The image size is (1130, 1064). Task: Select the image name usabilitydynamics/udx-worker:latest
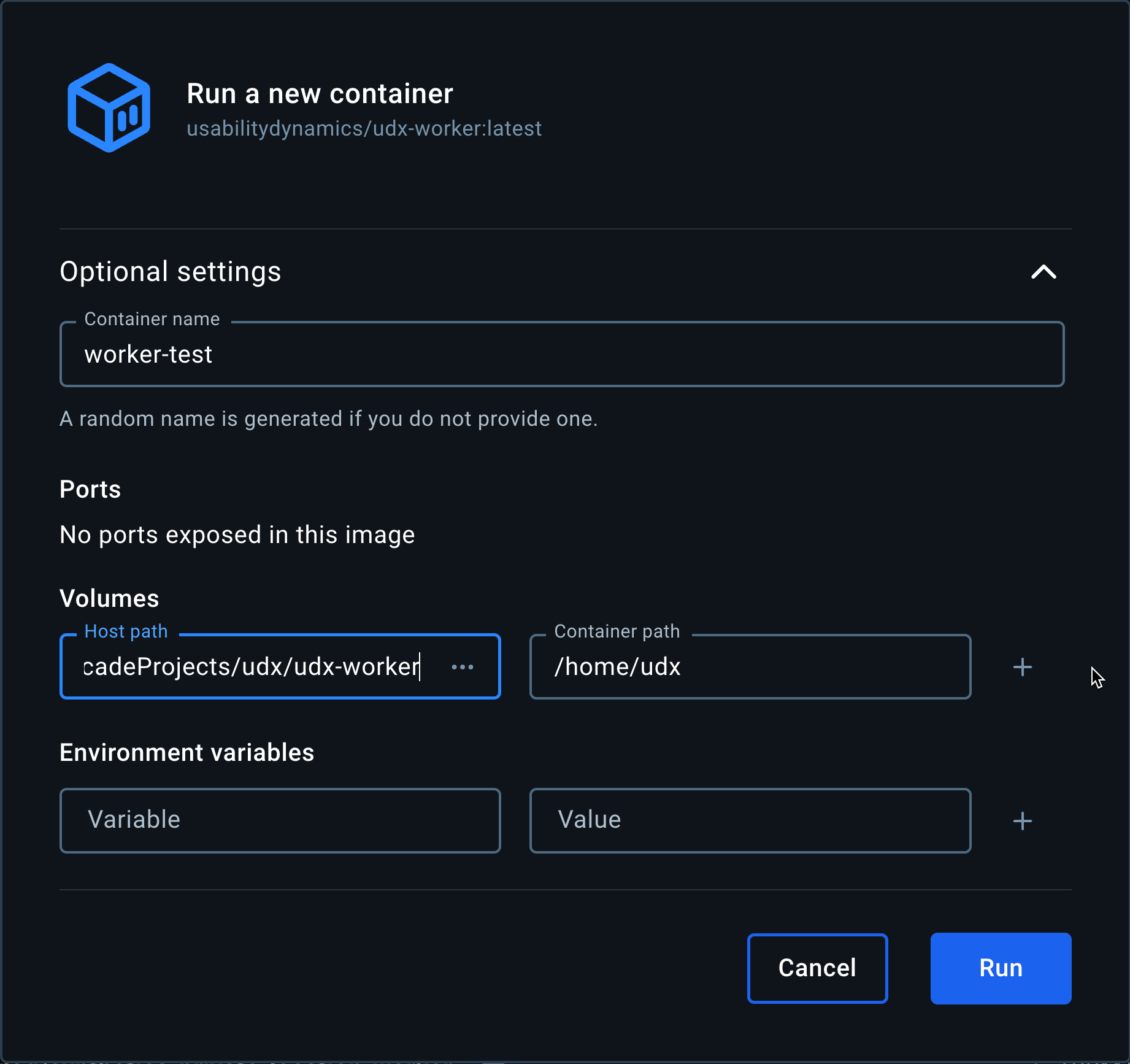click(364, 129)
